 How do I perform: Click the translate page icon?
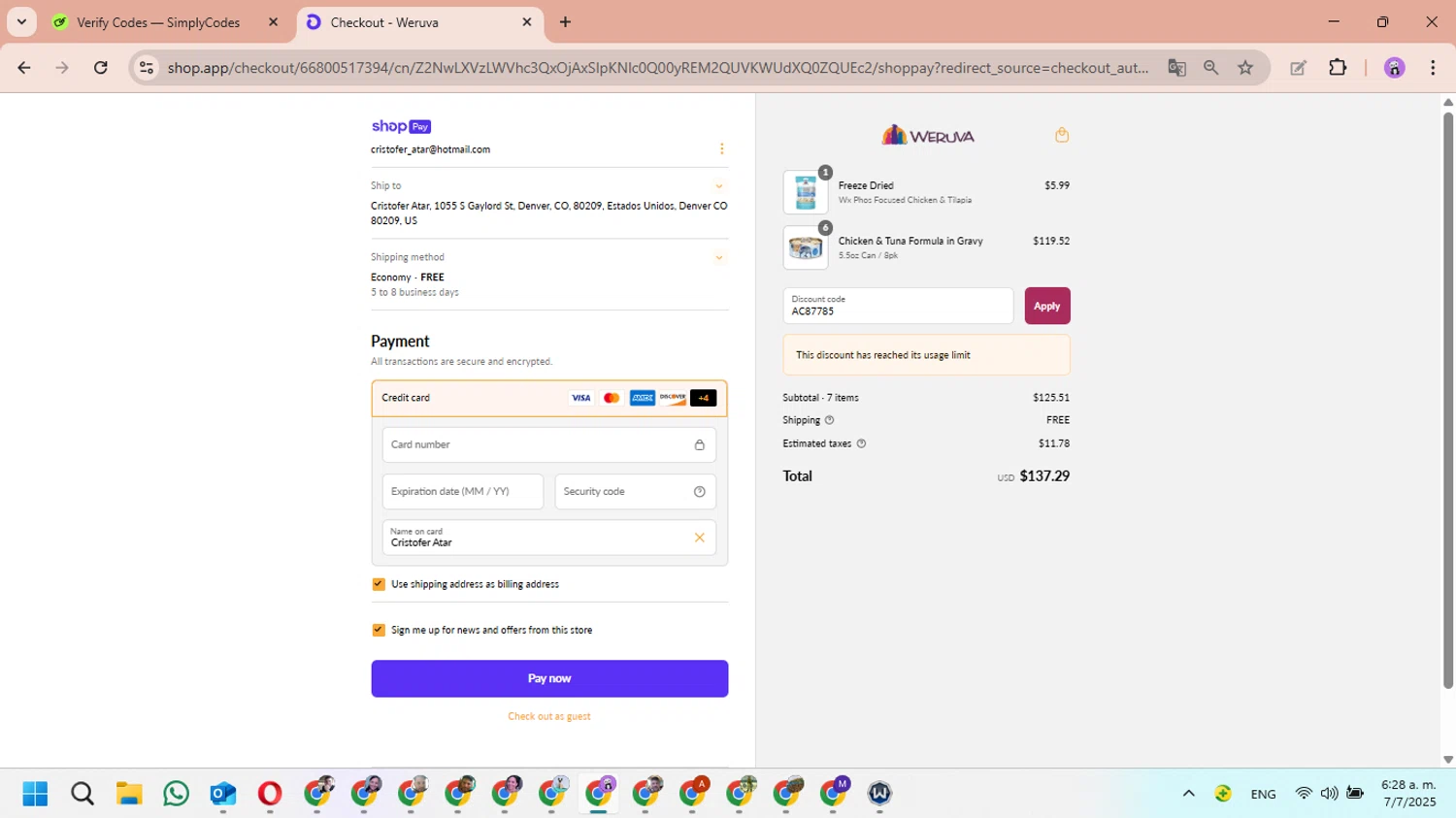(x=1176, y=67)
